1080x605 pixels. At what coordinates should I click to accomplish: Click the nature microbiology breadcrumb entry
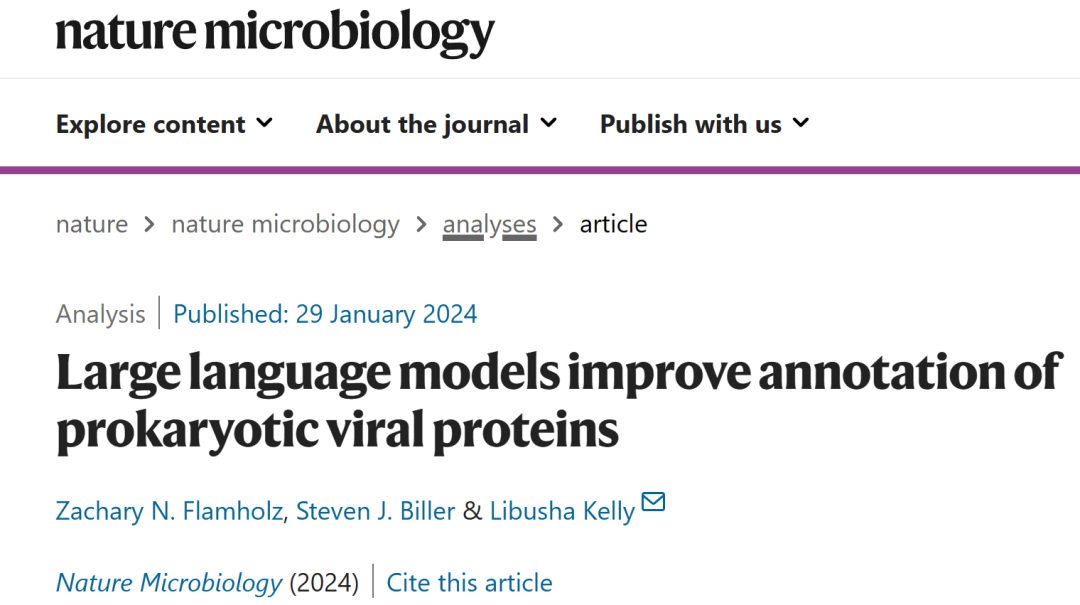(x=285, y=224)
